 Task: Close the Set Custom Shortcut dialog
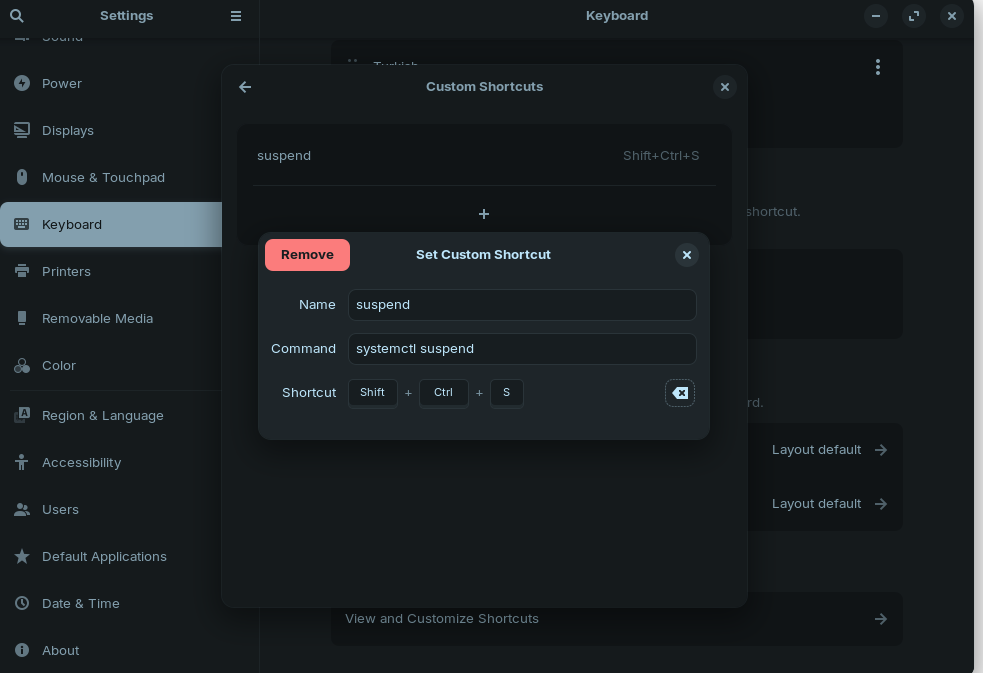click(686, 255)
